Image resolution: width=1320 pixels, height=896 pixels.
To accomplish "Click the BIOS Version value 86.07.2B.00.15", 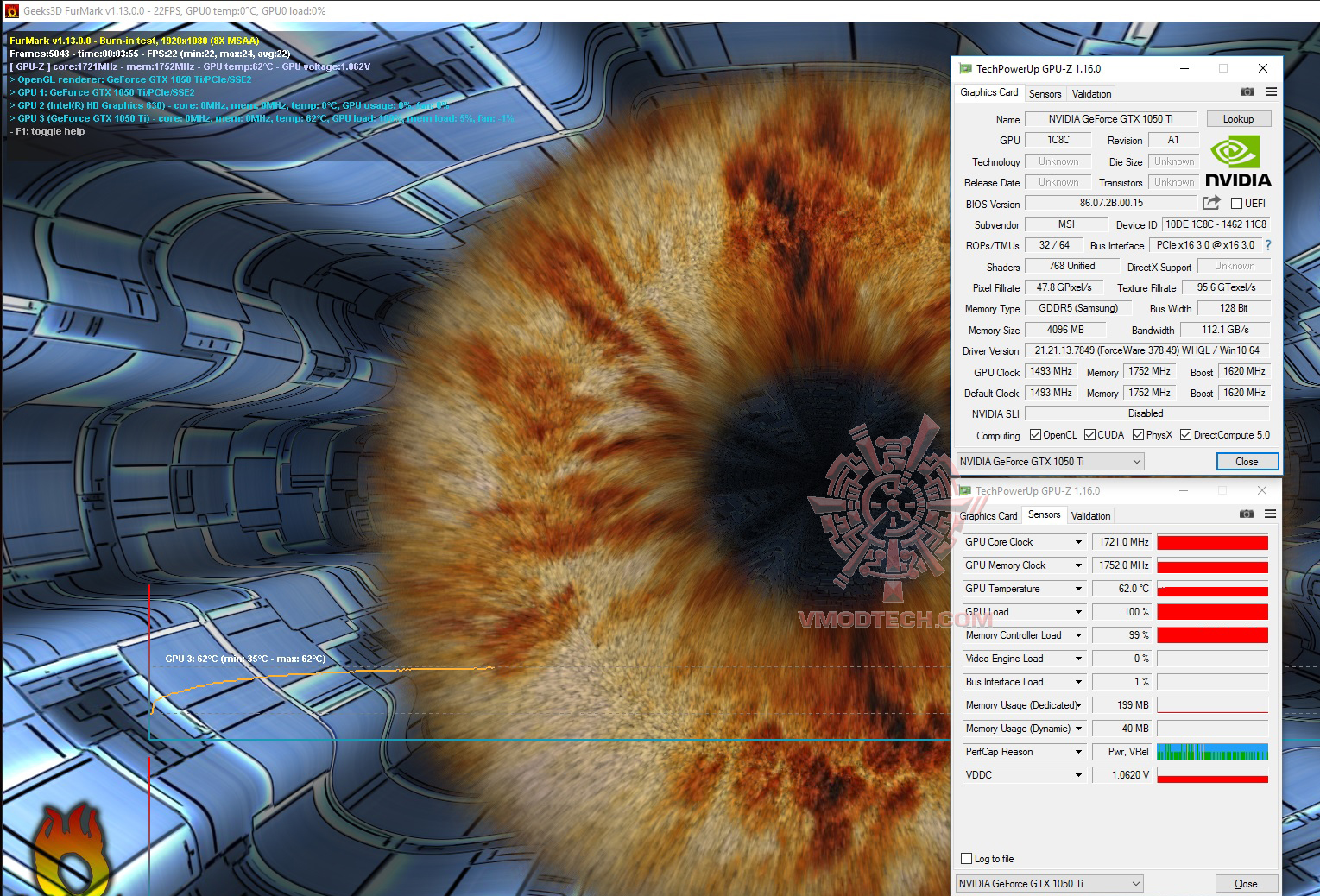I will coord(1111,203).
